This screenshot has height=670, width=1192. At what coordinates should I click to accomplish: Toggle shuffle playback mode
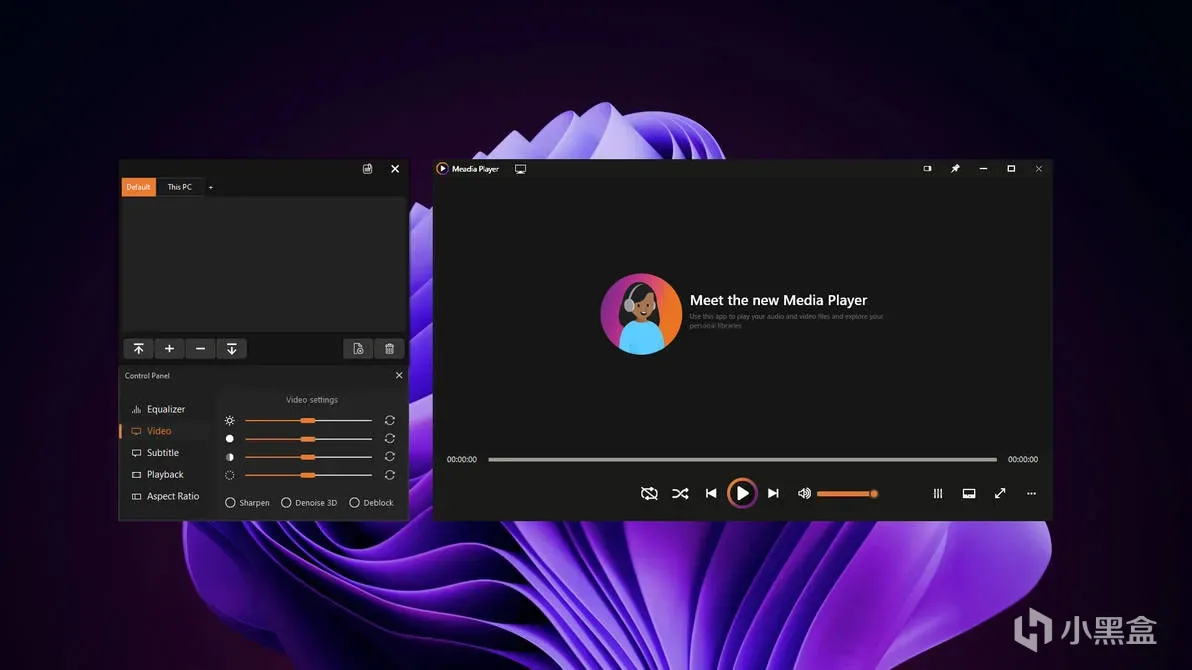pos(680,494)
